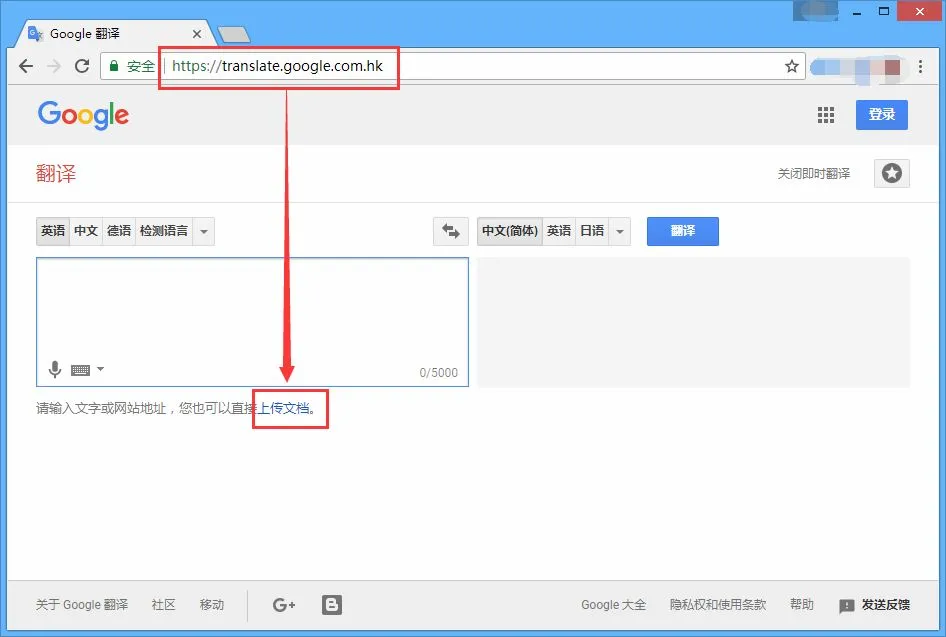Click into the source text box
Viewport: 946px width, 637px height.
coord(252,322)
